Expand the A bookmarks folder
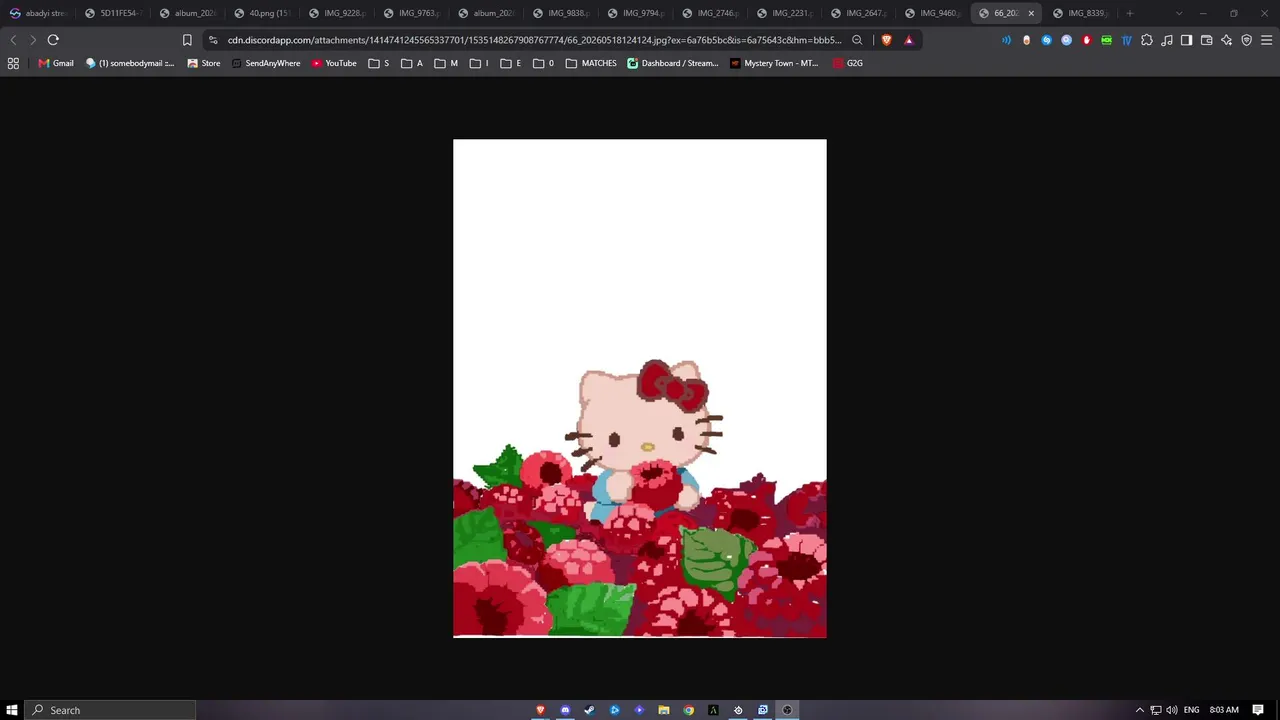Screen dimensions: 1280x720 pyautogui.click(x=412, y=63)
